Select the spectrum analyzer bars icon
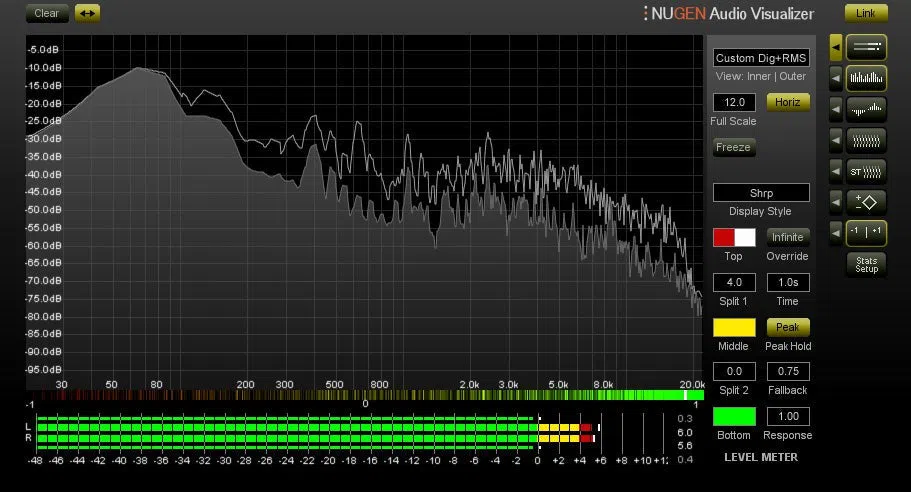Screen dimensions: 911x492 point(866,78)
